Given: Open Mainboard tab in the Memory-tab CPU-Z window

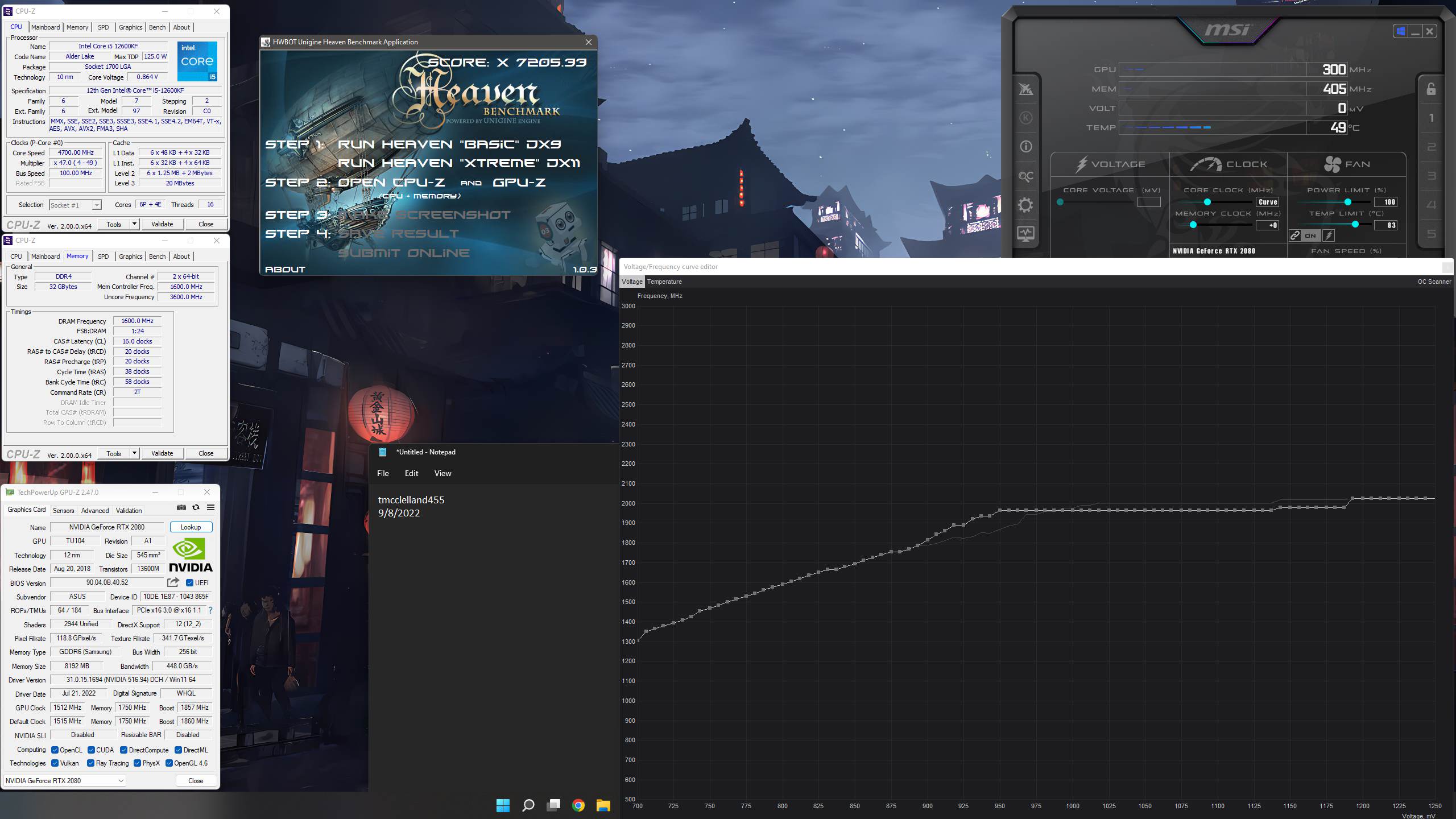Looking at the screenshot, I should pyautogui.click(x=45, y=257).
